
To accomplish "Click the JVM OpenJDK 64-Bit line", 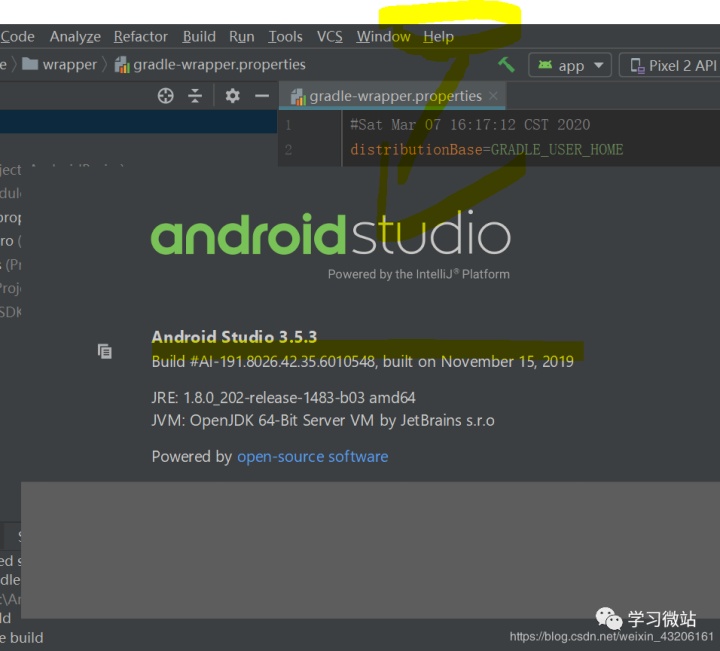I will point(323,421).
